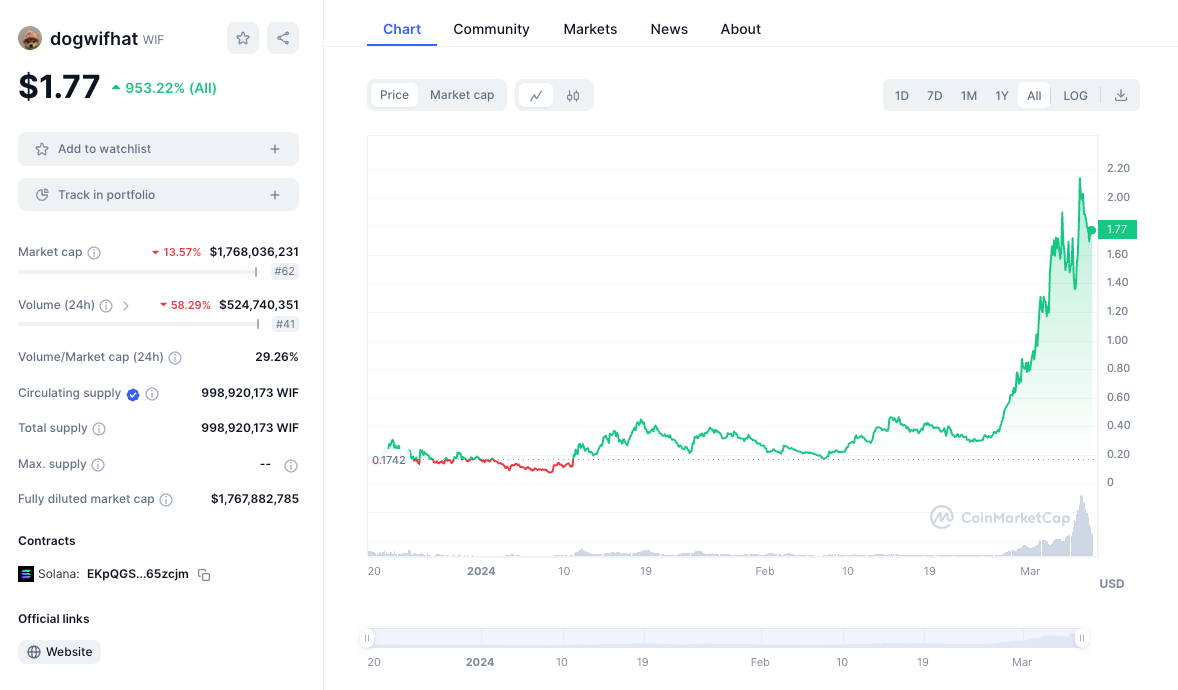Click the #41 volume rank badge
Screen dimensions: 1178x690
285,324
